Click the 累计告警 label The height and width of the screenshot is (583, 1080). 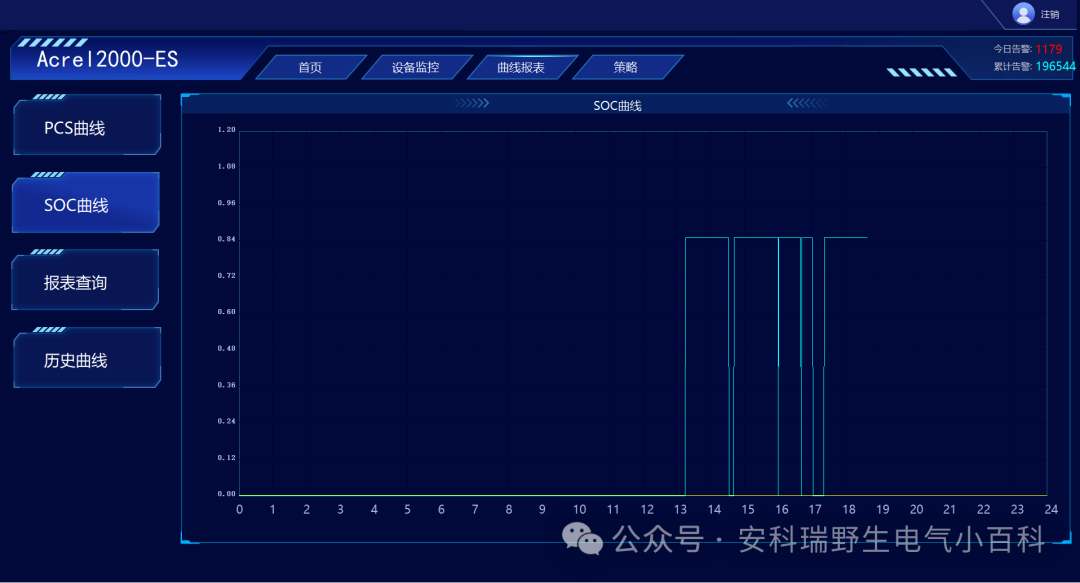coord(1012,66)
